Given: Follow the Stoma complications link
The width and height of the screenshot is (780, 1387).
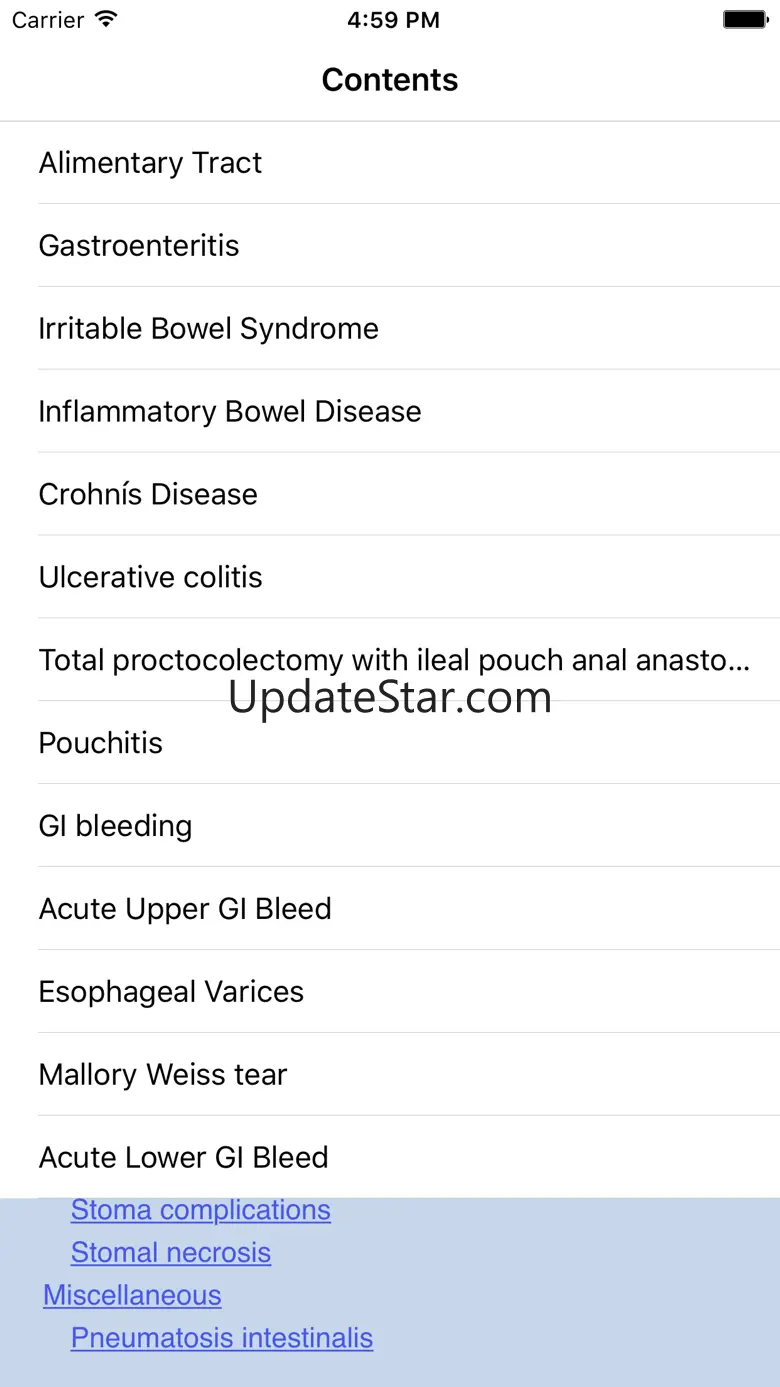Looking at the screenshot, I should click(200, 1210).
